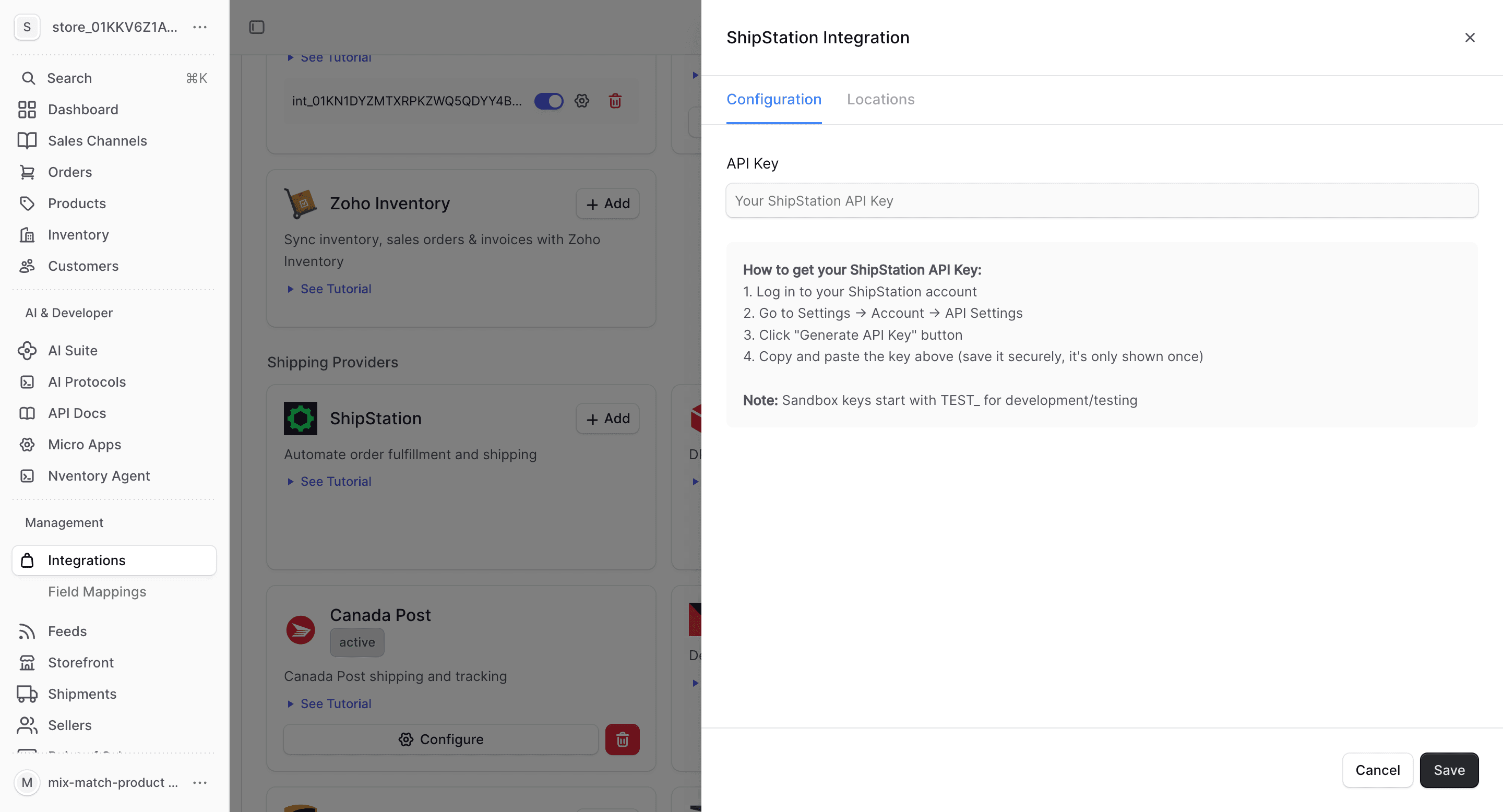Focus the ShipStation API Key field
This screenshot has height=812, width=1503.
(1102, 201)
